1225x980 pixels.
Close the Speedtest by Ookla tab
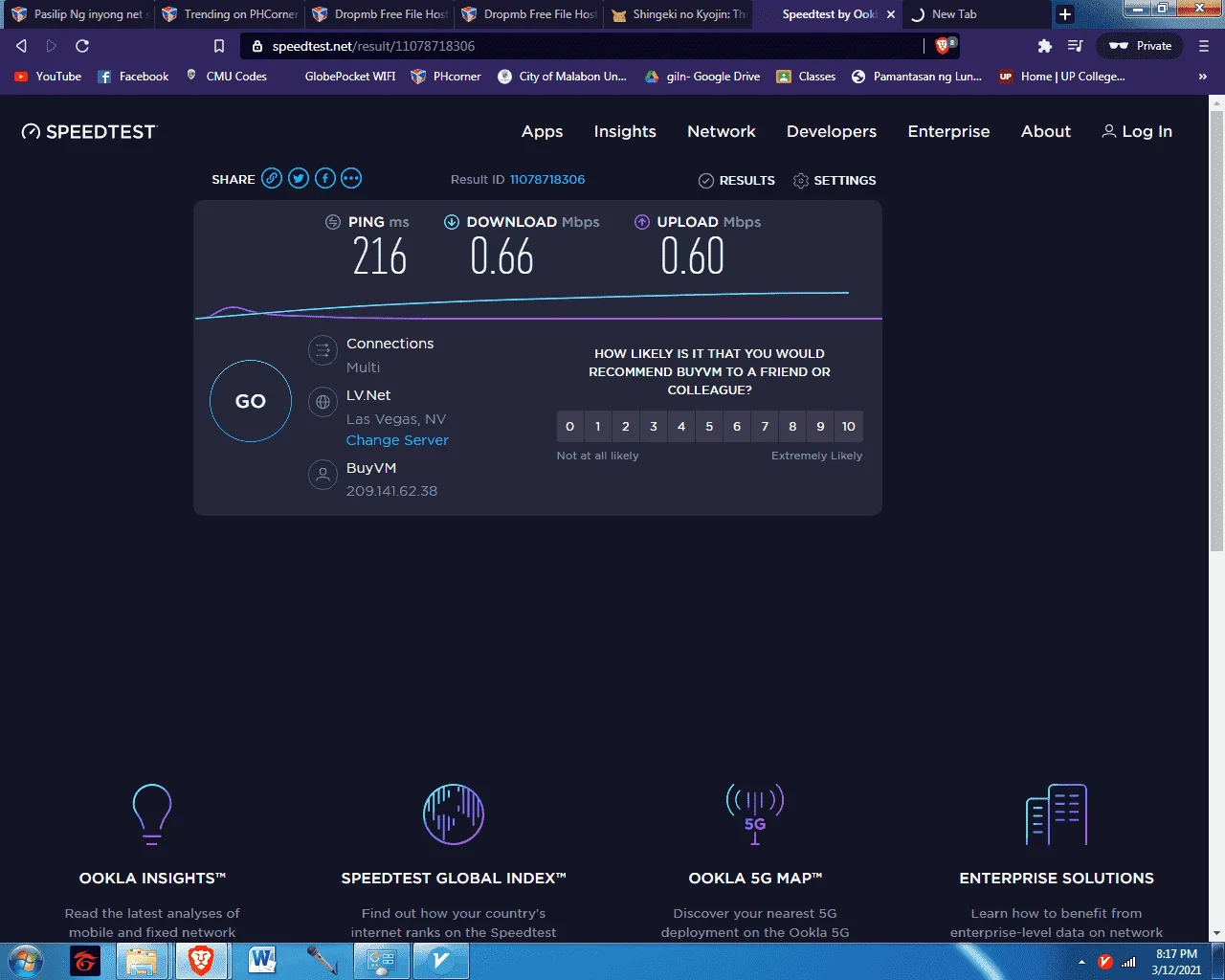(891, 14)
